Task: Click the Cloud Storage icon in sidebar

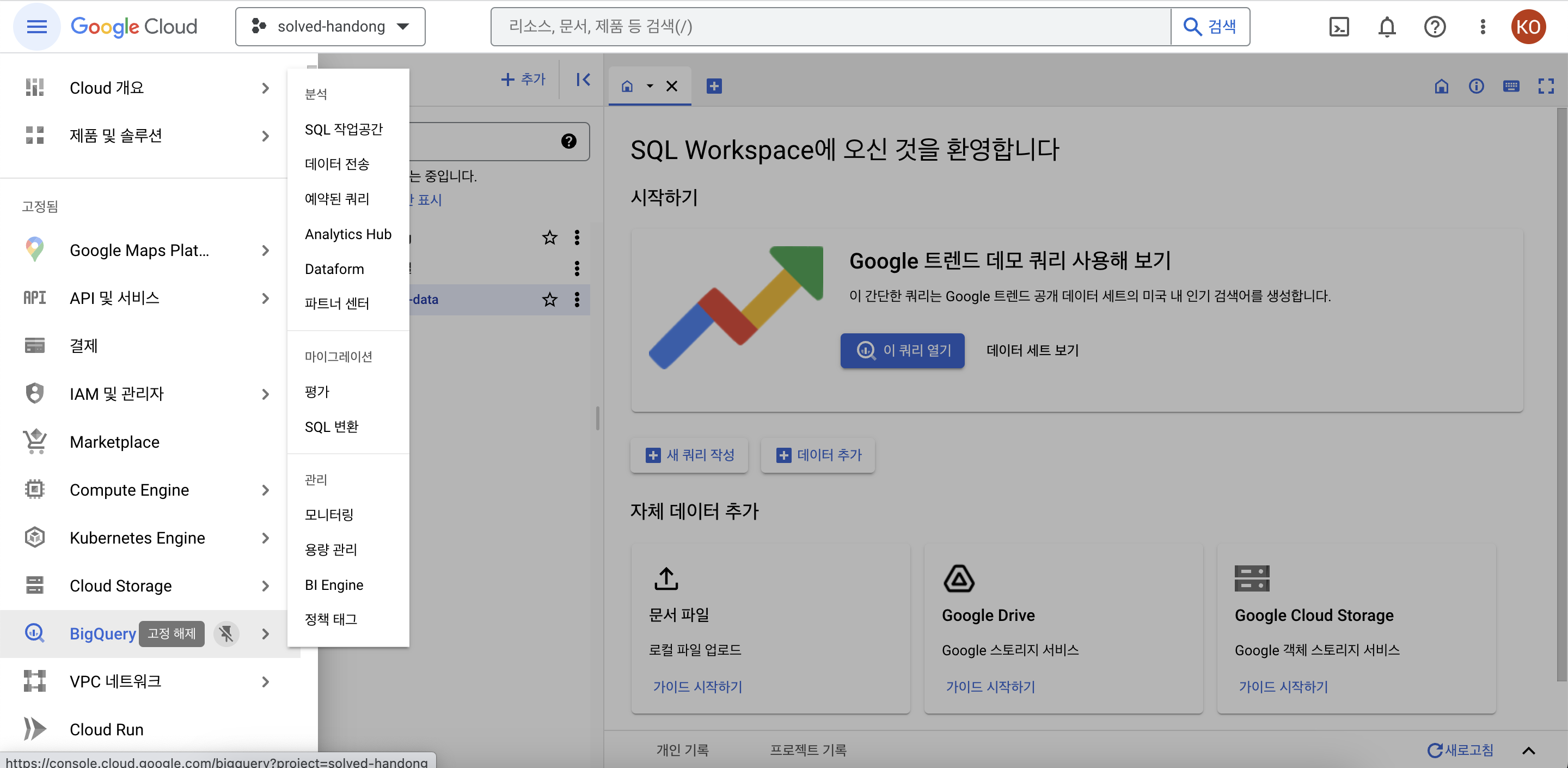Action: pos(35,586)
